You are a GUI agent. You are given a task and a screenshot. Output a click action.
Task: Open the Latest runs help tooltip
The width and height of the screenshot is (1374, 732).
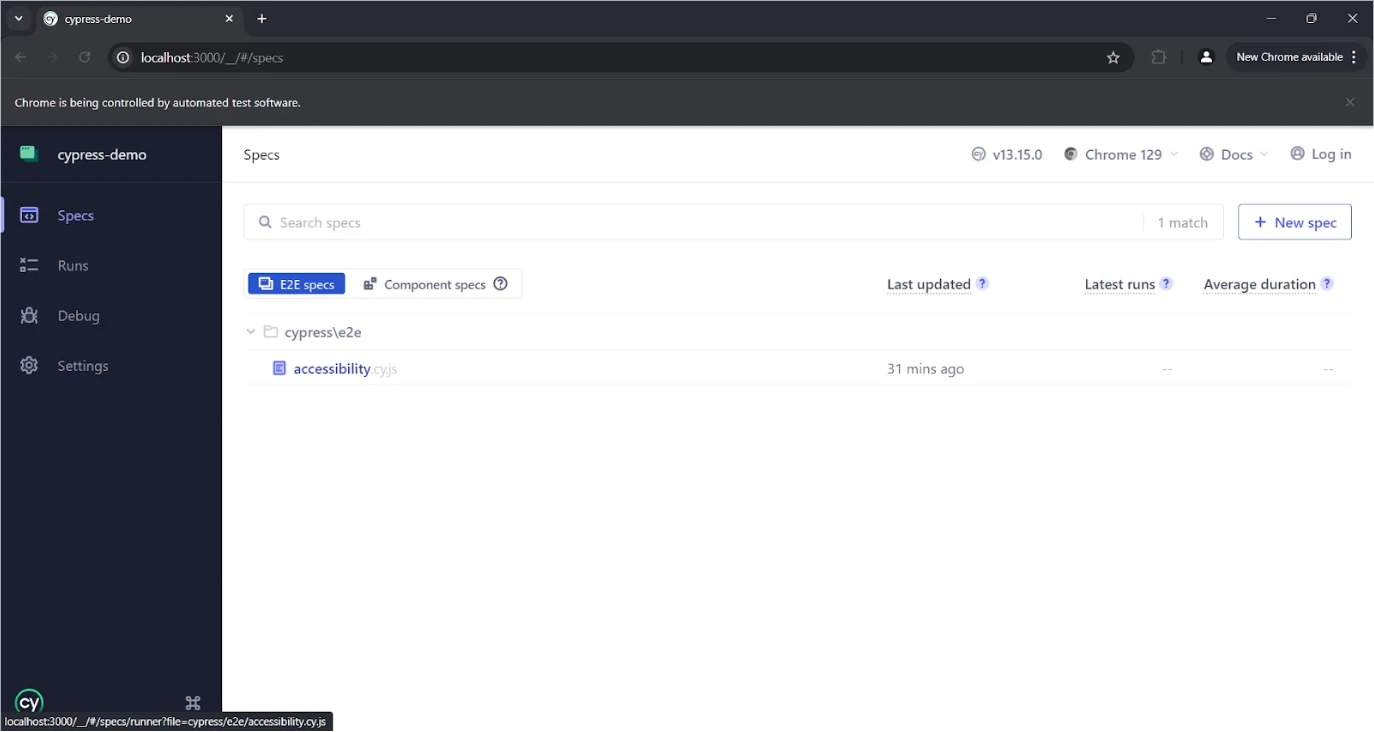1166,284
